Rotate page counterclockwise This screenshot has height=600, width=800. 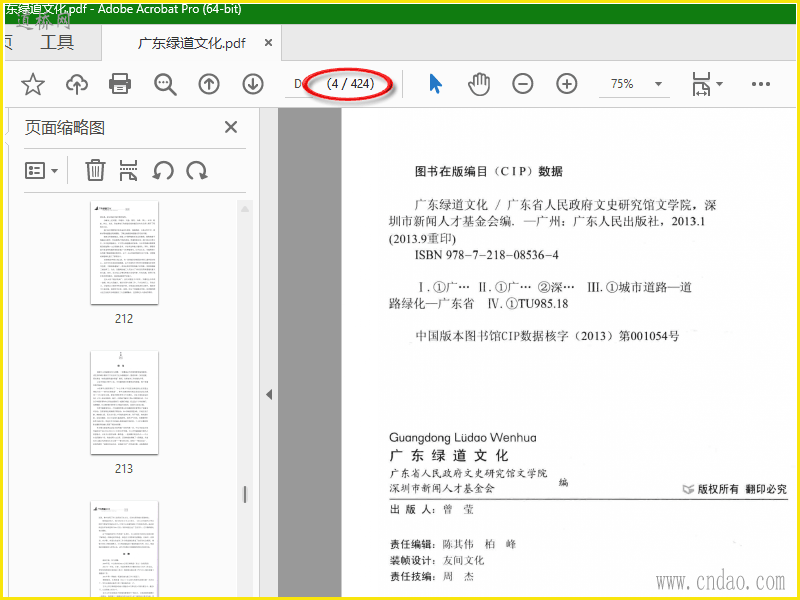[x=163, y=170]
